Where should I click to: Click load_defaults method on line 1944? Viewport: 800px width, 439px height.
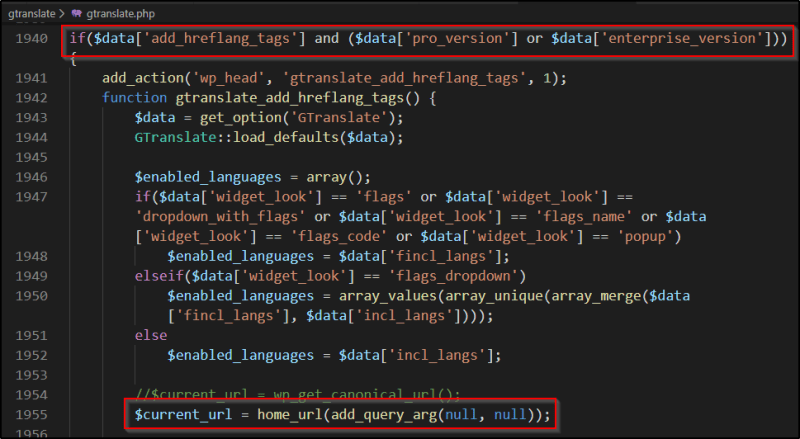(286, 138)
